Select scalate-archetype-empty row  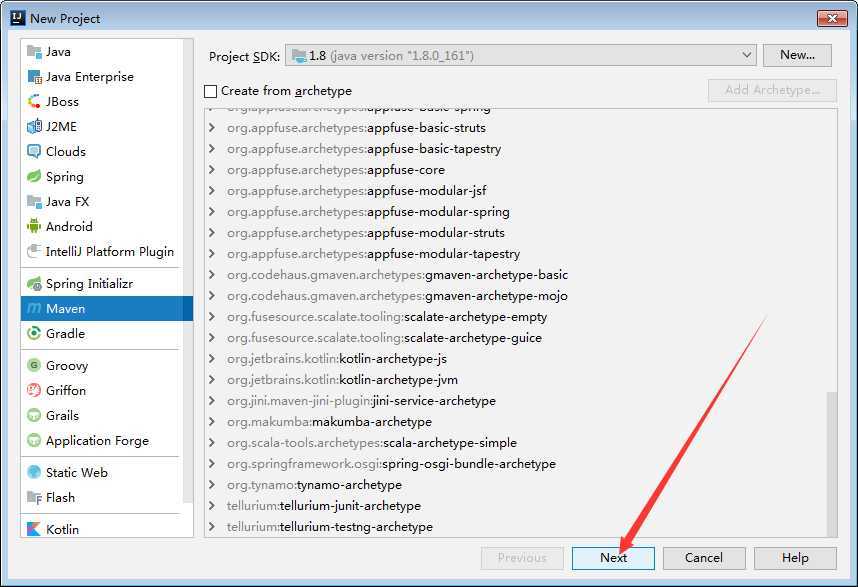coord(515,317)
